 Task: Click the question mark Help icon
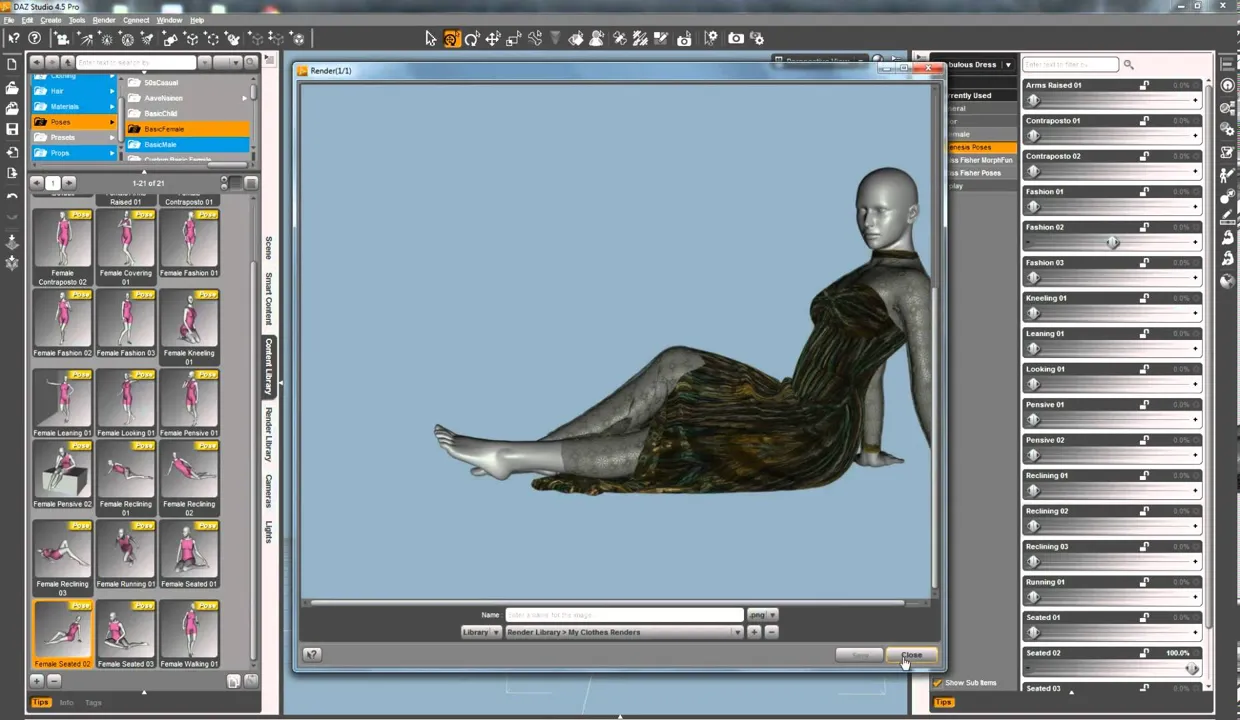[35, 38]
